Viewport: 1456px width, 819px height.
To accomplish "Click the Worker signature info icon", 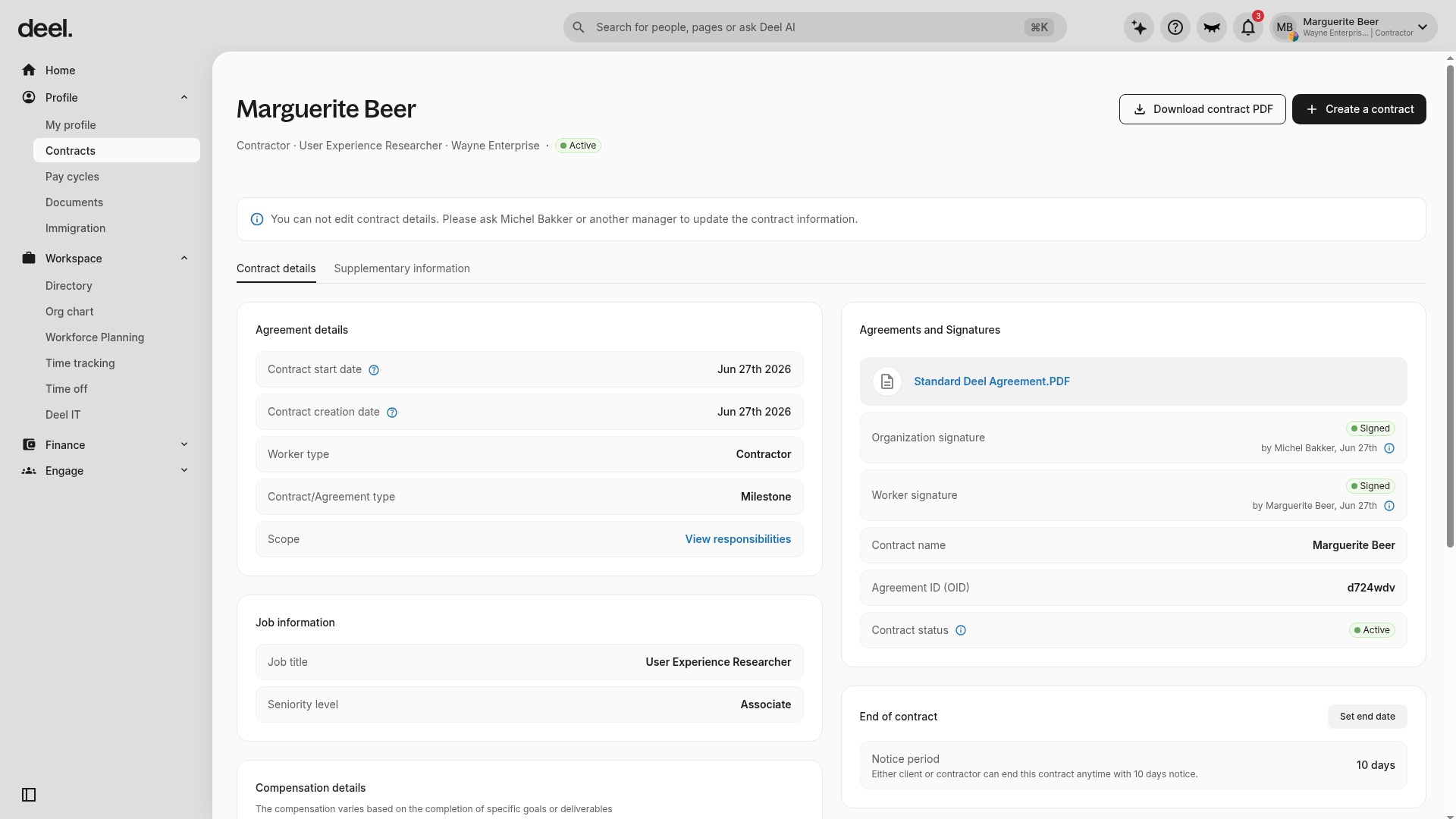I will (1389, 506).
